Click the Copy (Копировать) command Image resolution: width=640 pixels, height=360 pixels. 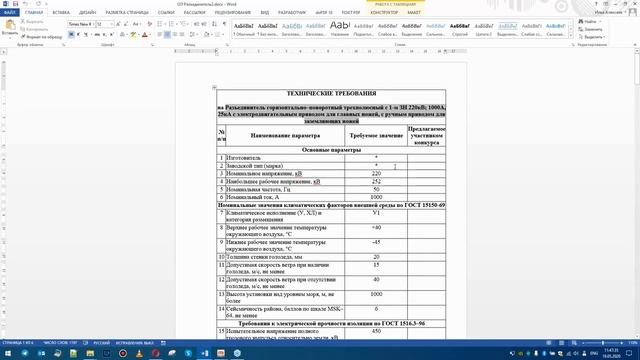coord(34,29)
